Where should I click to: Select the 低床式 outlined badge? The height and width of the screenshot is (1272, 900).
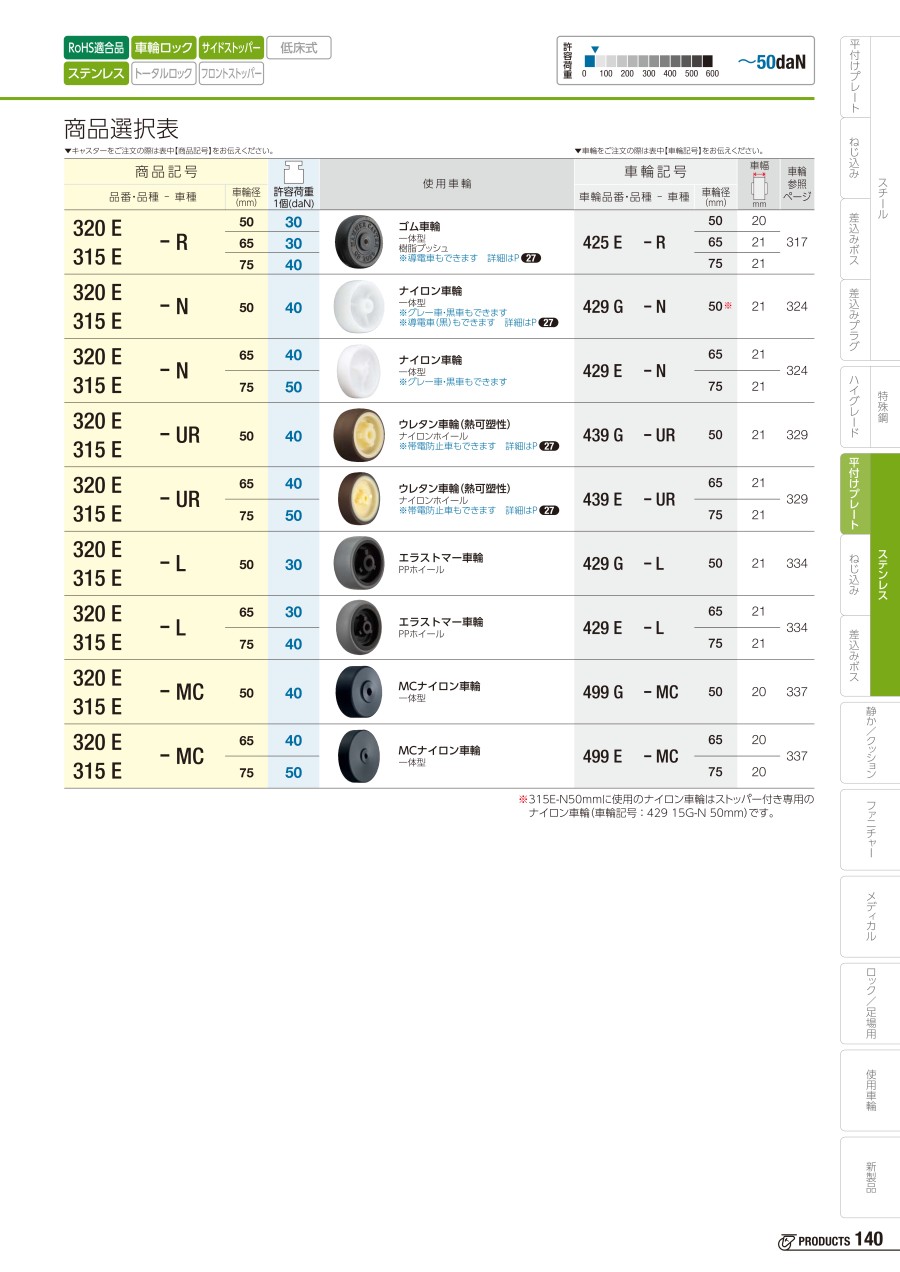pos(298,47)
